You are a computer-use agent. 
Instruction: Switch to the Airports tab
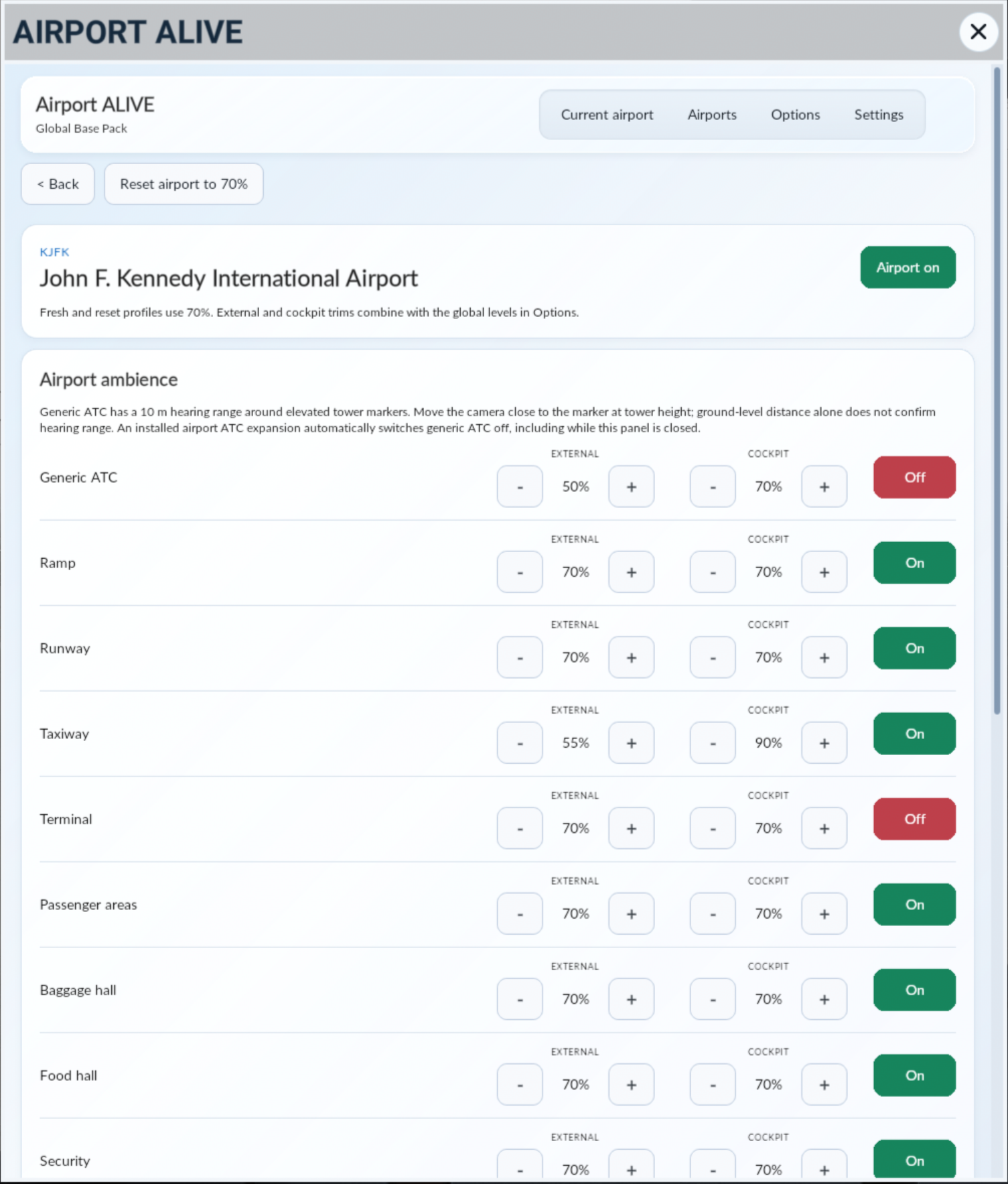[712, 115]
